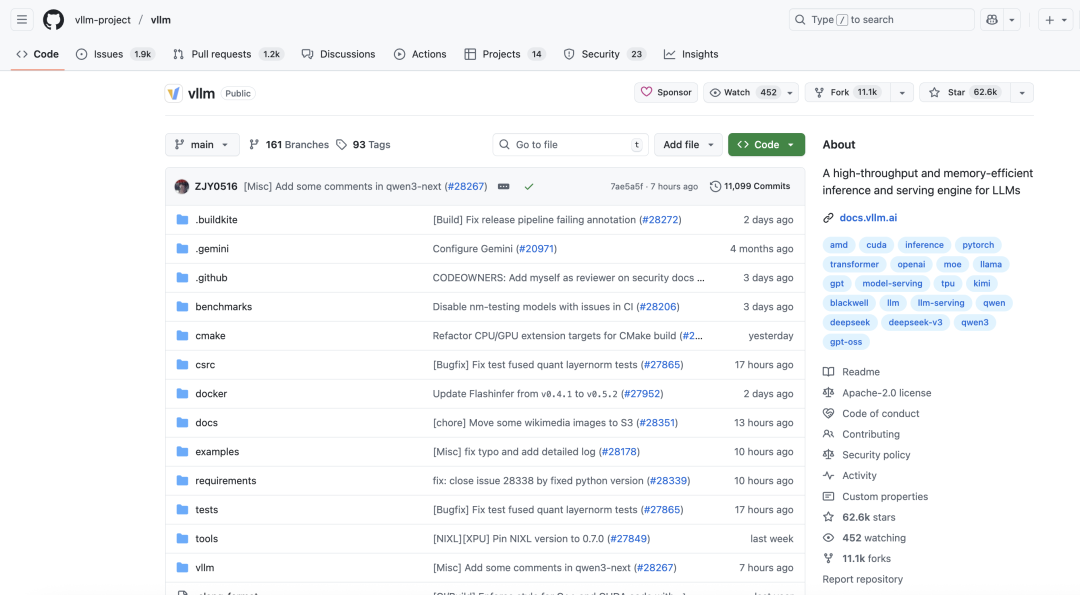Open the csrc folder

click(205, 365)
